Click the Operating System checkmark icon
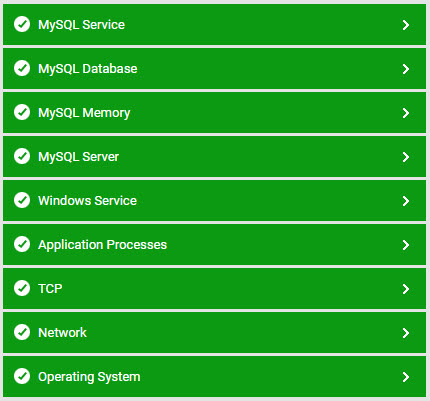This screenshot has height=401, width=430. coord(22,376)
